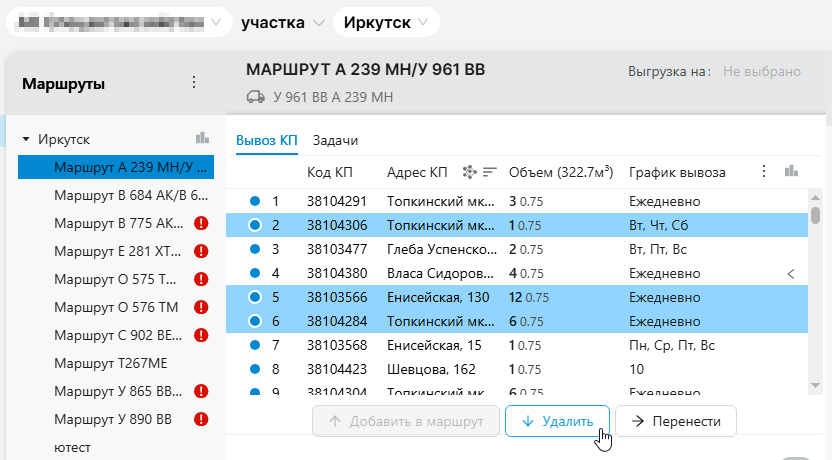This screenshot has width=832, height=460.
Task: Toggle the selection dot for row 5
Action: click(254, 297)
